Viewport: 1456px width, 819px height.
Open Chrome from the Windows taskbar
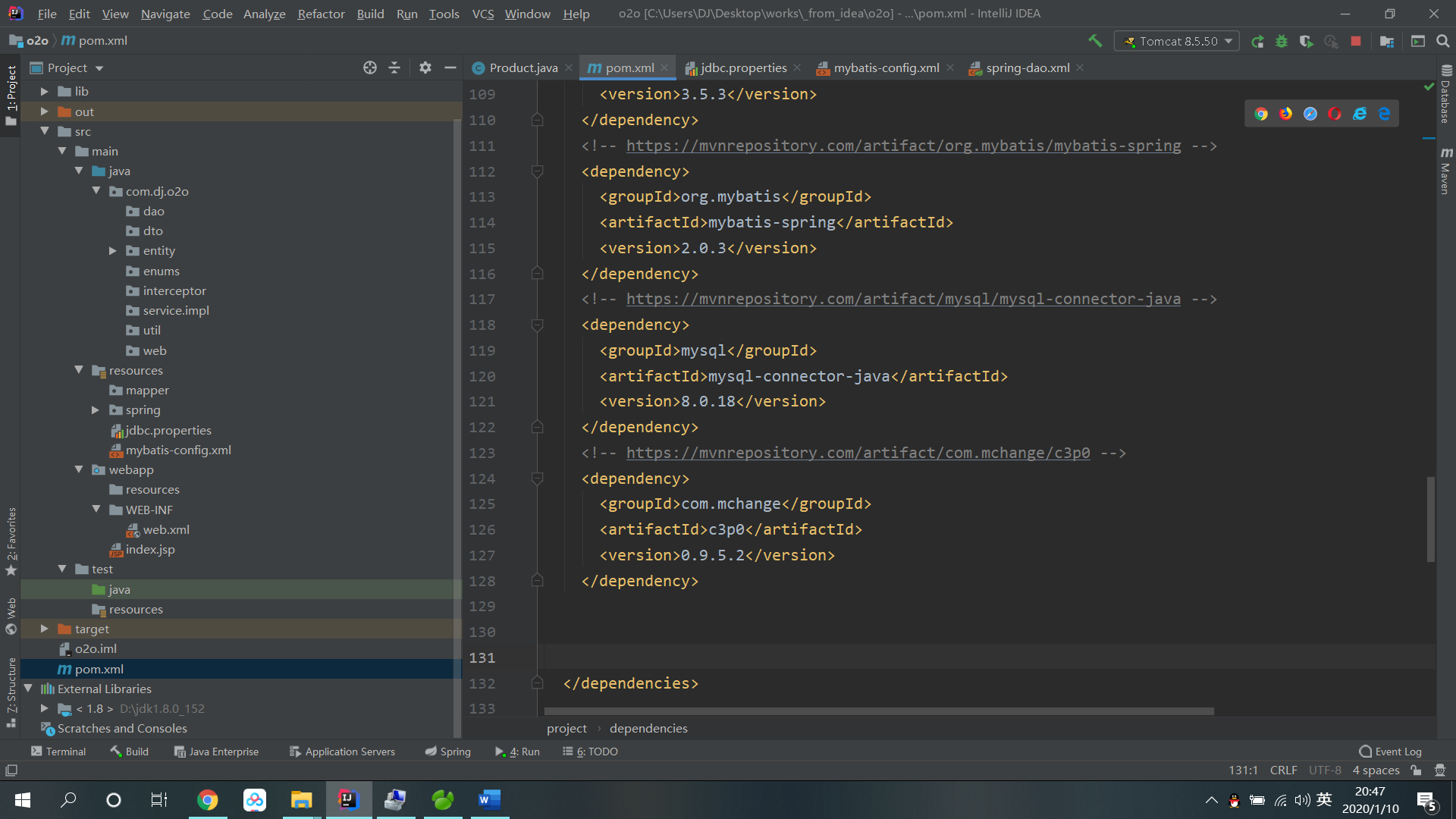coord(207,800)
